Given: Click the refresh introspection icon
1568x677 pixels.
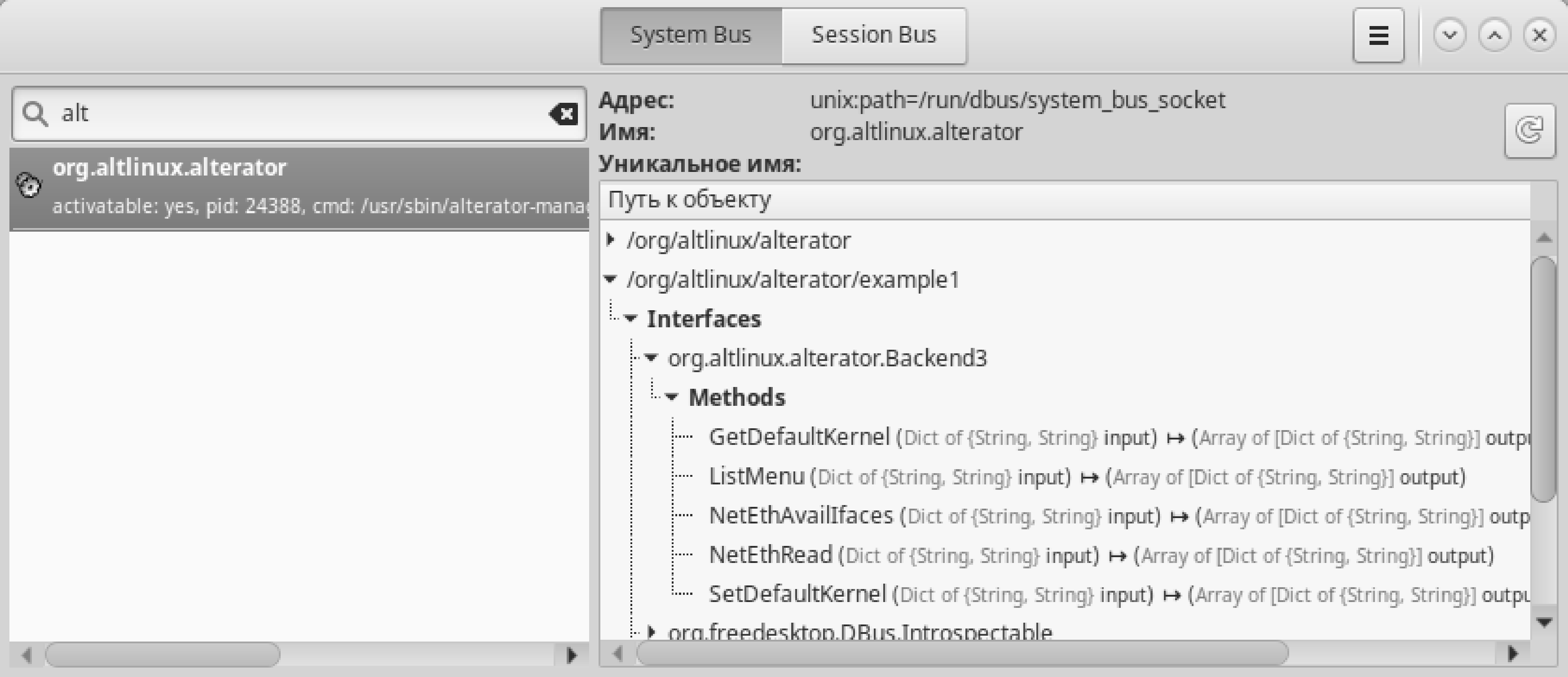Looking at the screenshot, I should (x=1529, y=130).
